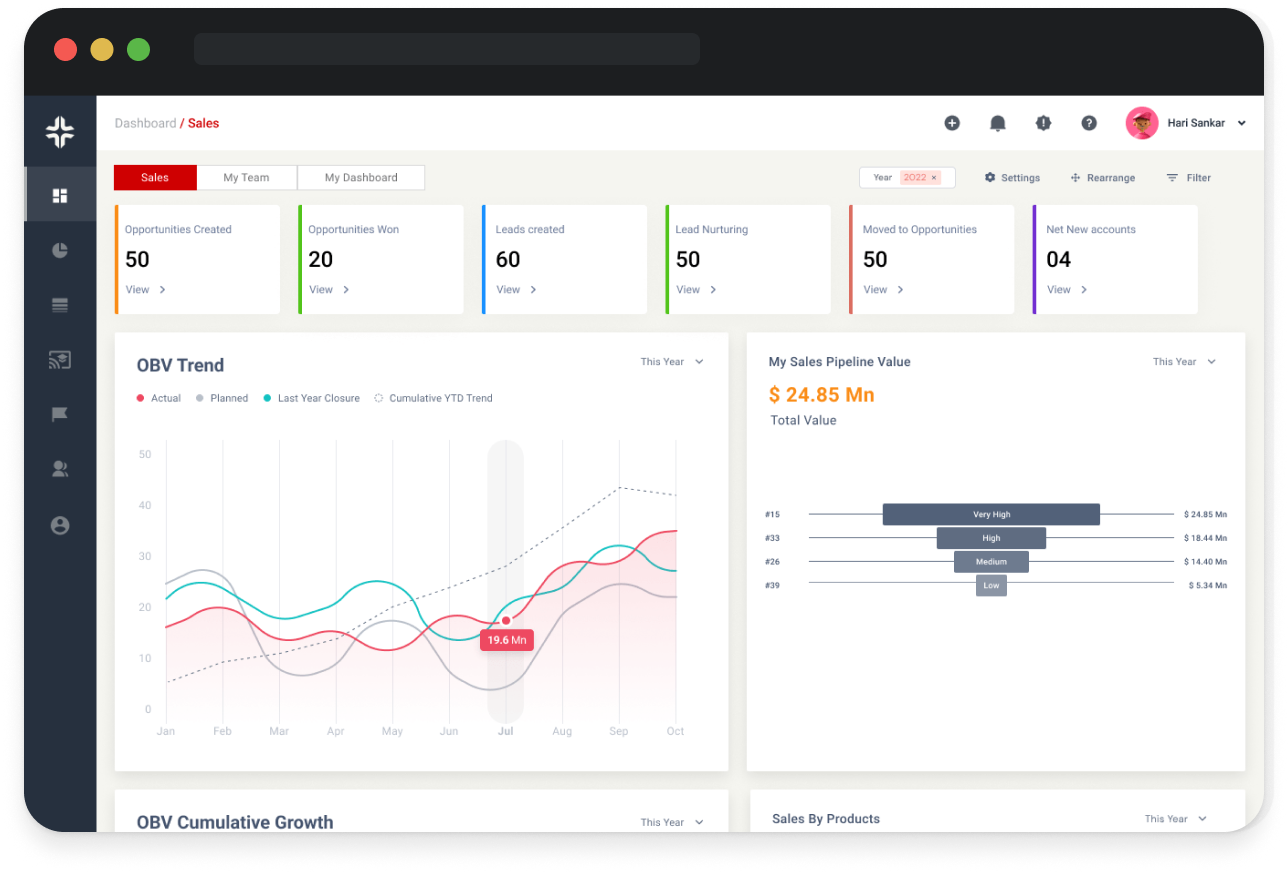This screenshot has height=872, width=1288.
Task: Click the Rearrange button
Action: click(x=1103, y=178)
